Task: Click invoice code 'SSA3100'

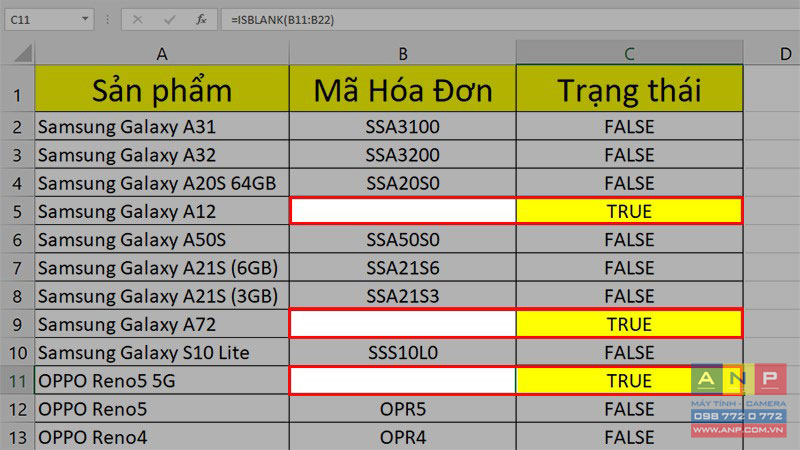Action: 403,127
